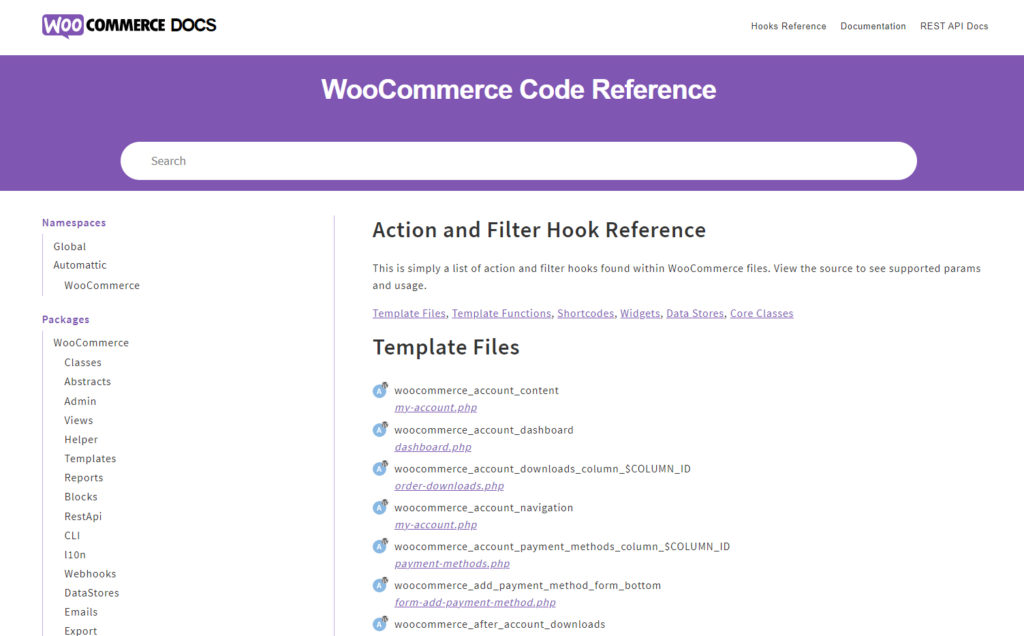Click the action icon beside woocommerce_account_navigation

coord(380,507)
